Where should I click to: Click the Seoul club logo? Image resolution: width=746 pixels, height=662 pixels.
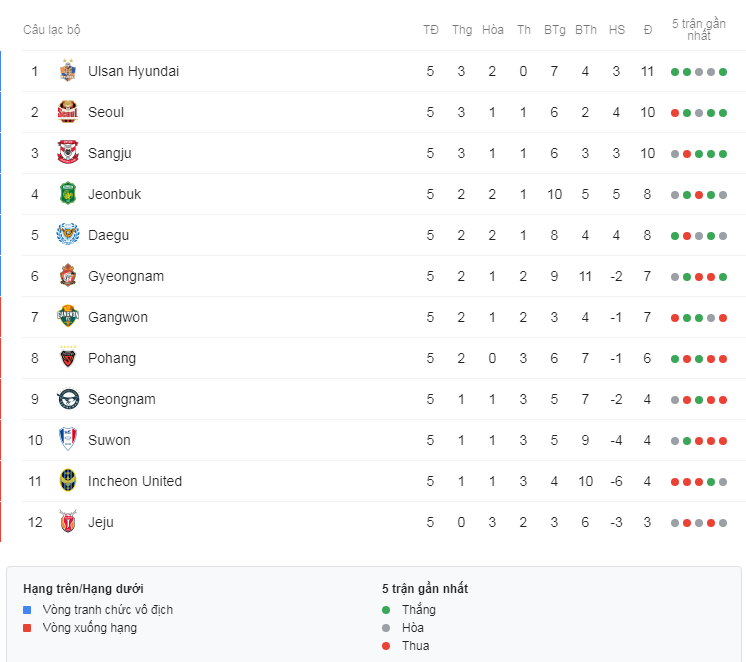tap(68, 112)
